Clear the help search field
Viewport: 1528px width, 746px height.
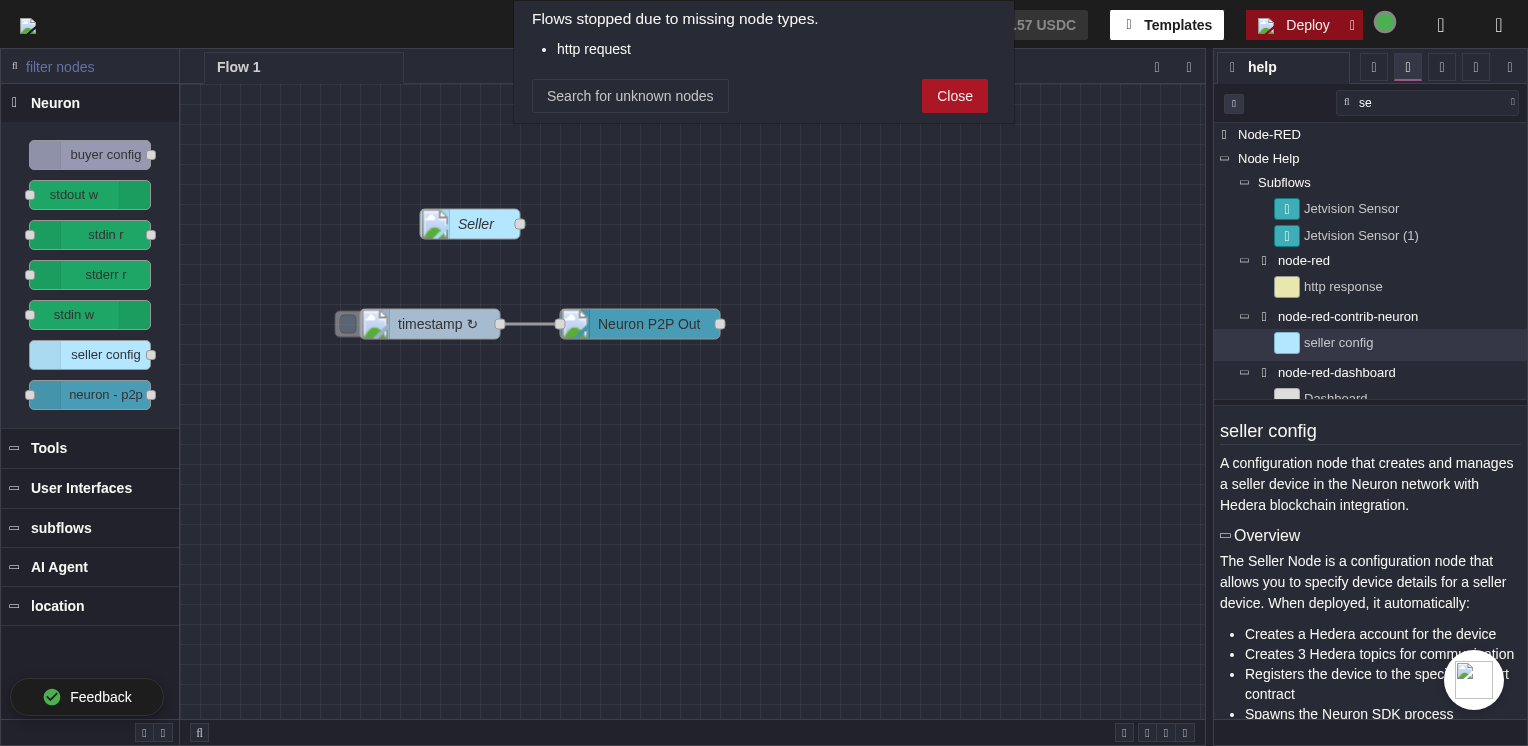(1512, 102)
